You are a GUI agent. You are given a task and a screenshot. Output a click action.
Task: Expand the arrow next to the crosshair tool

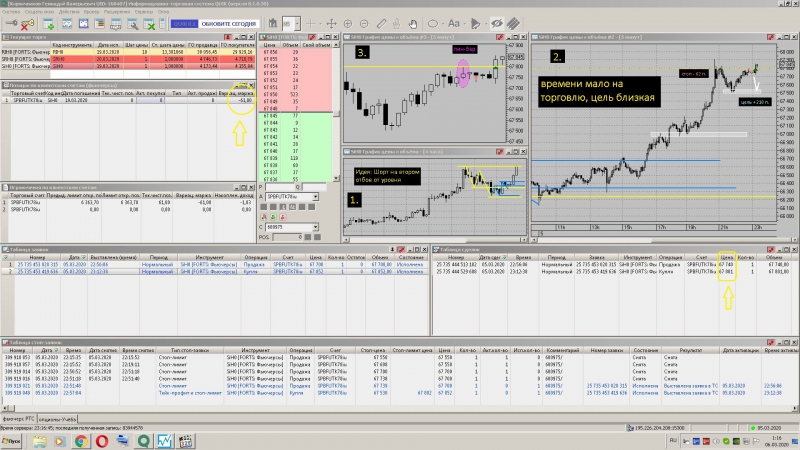tap(319, 23)
